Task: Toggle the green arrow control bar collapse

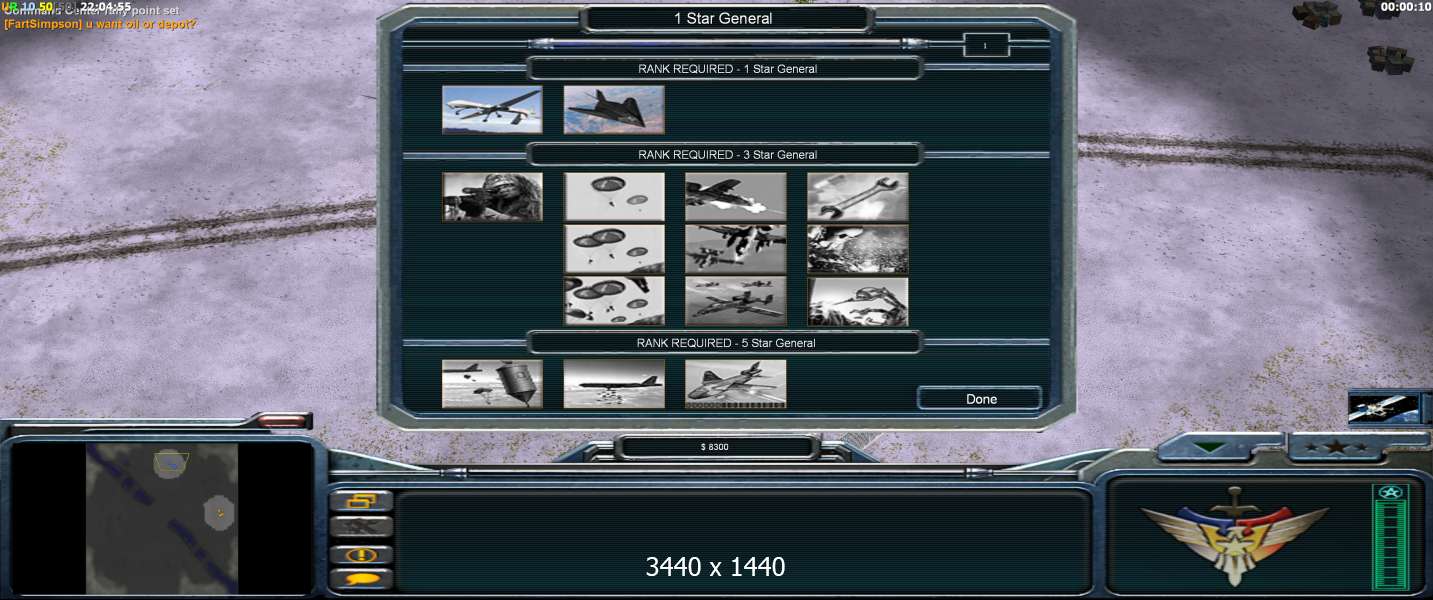Action: pos(1211,447)
